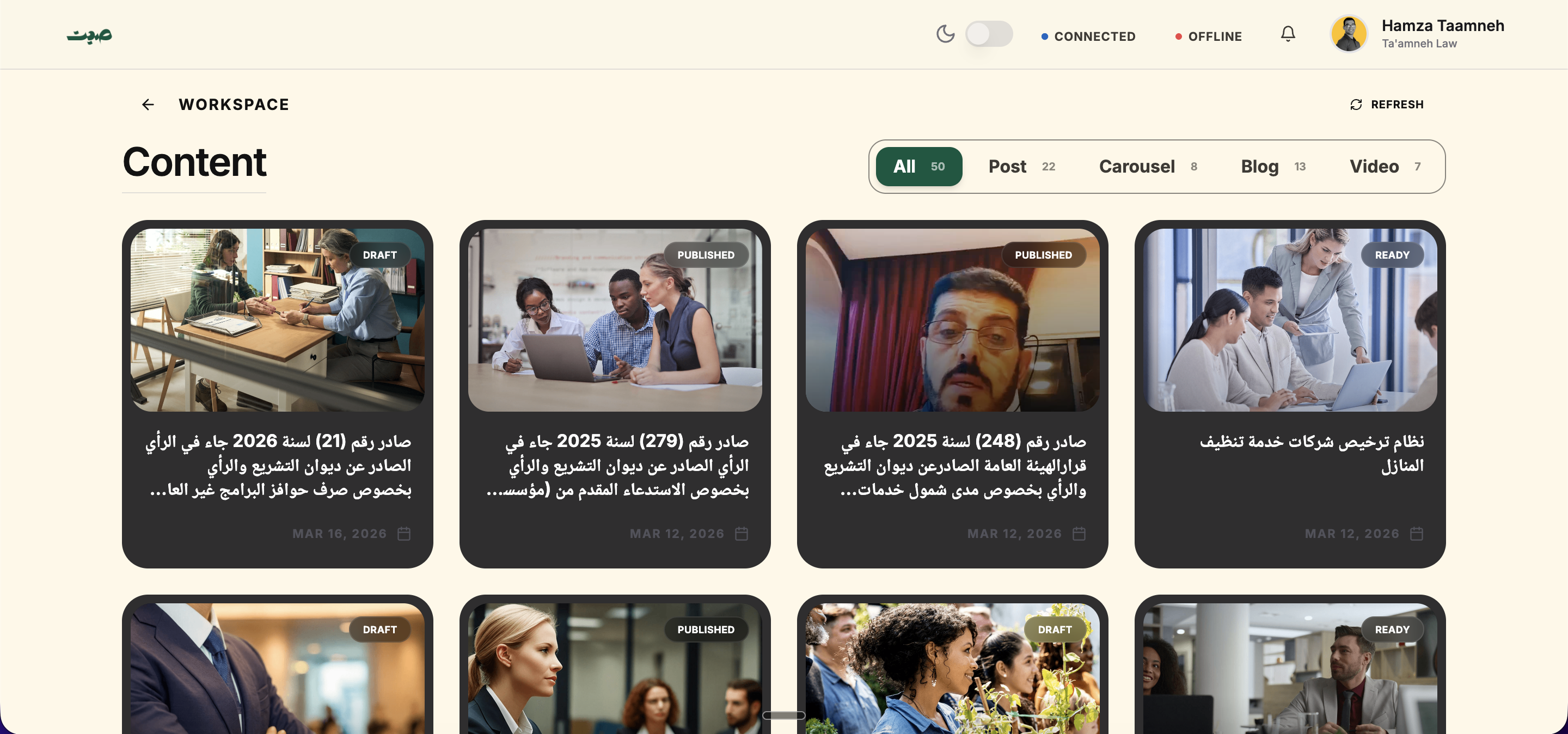Open second-row thumbnail of bearded man in office

click(1290, 668)
